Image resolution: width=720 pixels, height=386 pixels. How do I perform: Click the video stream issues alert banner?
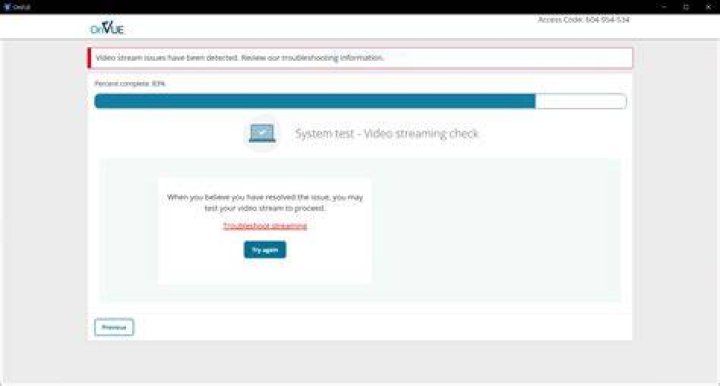pyautogui.click(x=360, y=58)
